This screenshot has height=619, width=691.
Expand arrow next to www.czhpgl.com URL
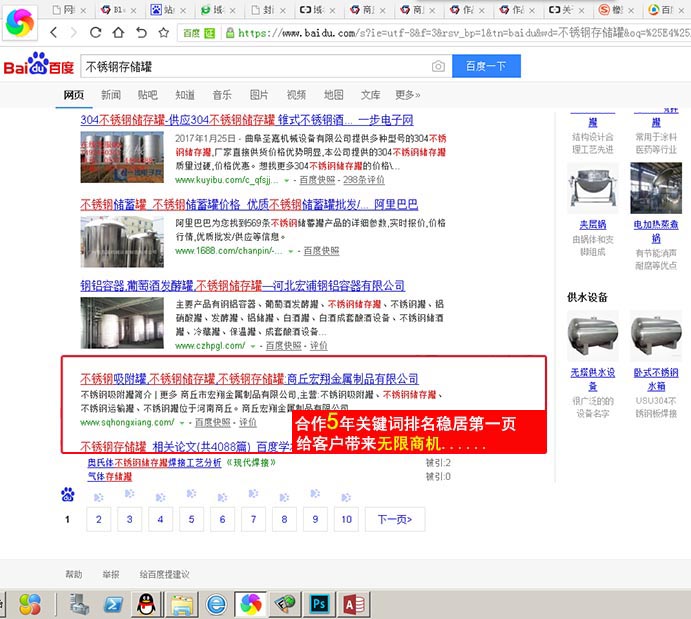tap(253, 347)
